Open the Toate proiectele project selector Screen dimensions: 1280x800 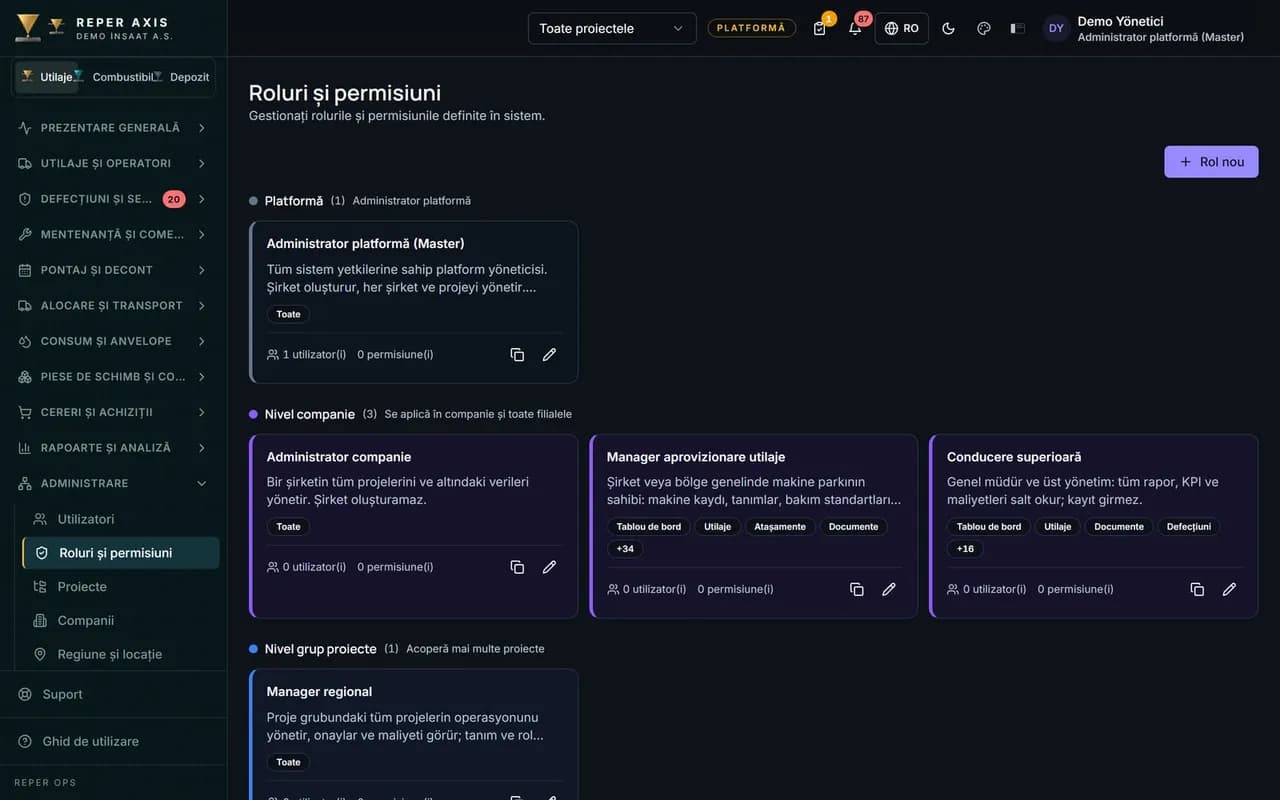(x=612, y=28)
